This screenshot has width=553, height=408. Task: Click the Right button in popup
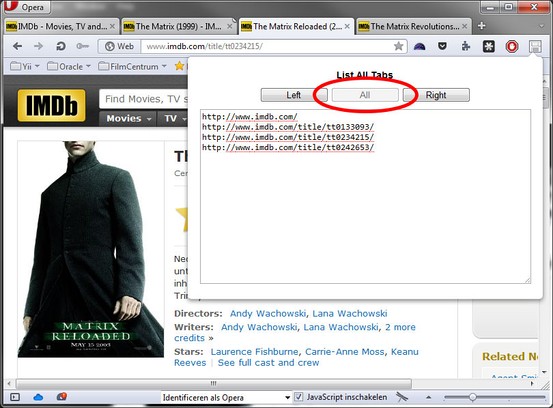(436, 95)
